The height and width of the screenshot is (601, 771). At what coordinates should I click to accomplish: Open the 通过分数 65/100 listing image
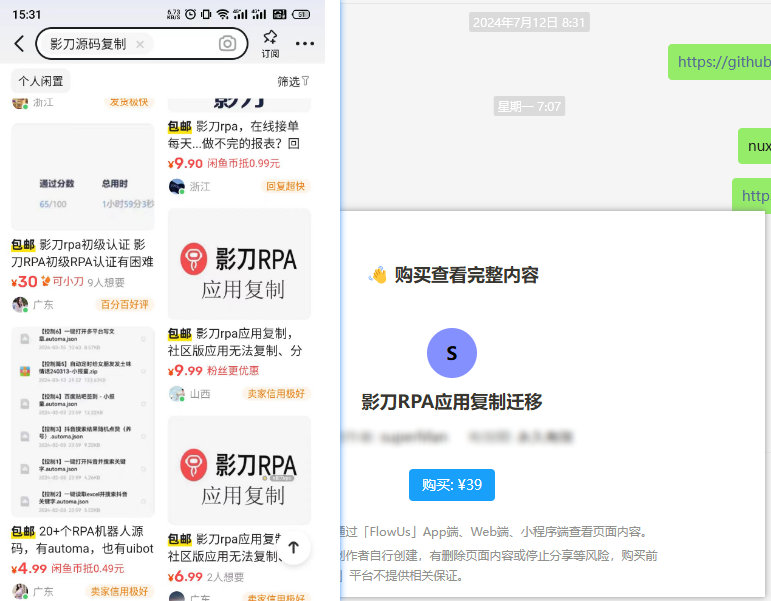click(83, 177)
